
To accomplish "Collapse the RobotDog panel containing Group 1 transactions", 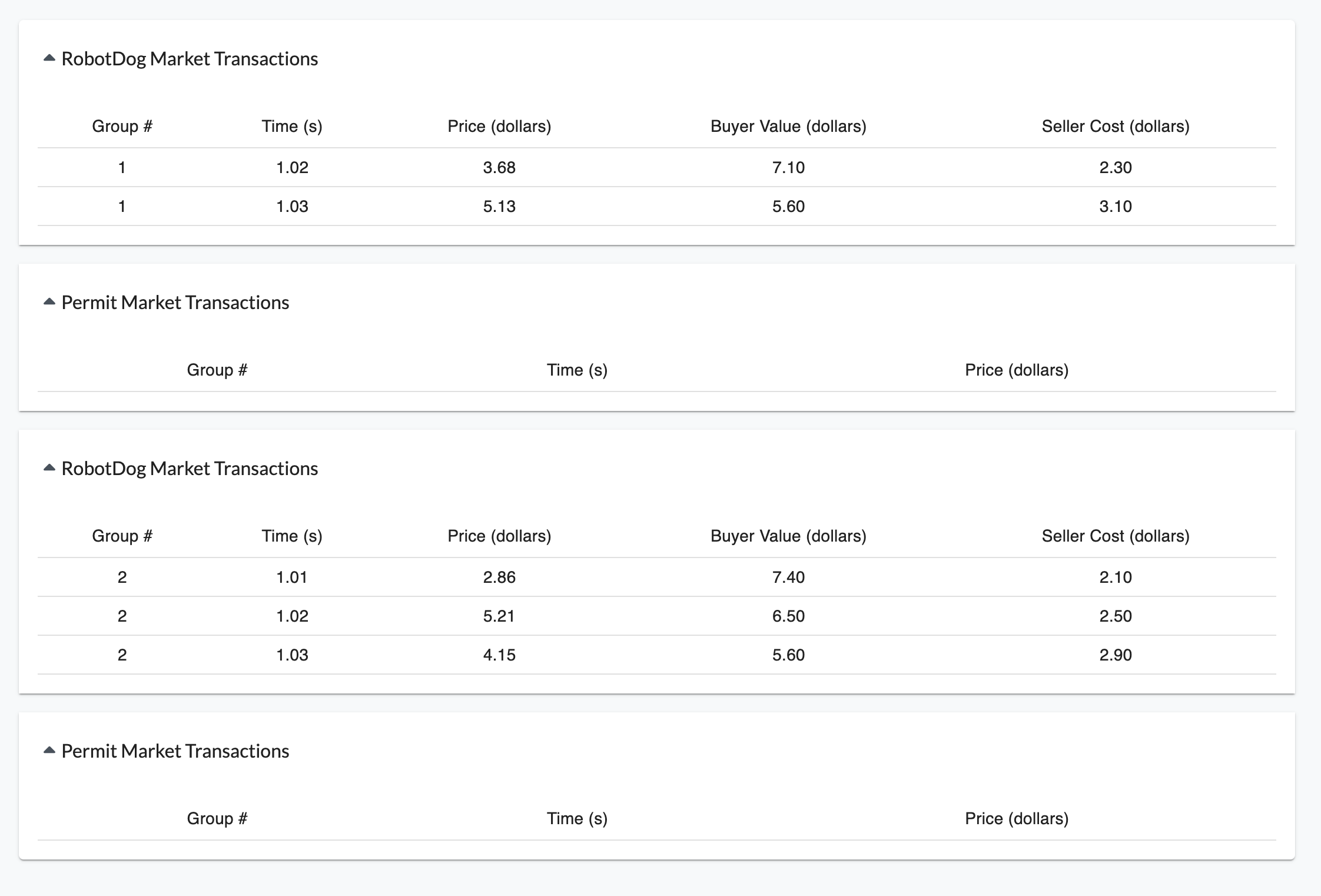I will tap(49, 58).
